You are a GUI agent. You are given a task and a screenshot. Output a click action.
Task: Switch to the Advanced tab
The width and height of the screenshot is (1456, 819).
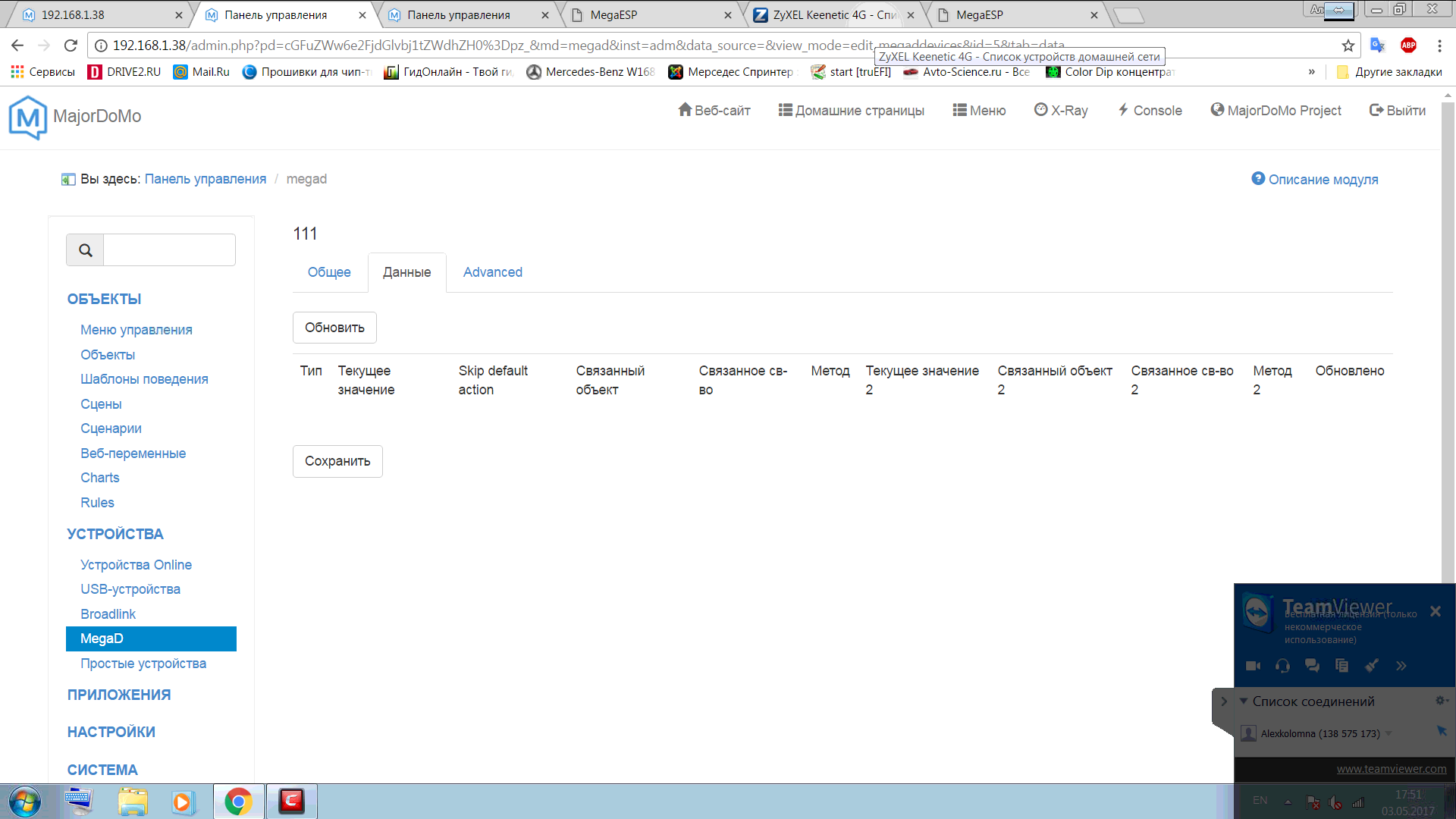(x=492, y=272)
